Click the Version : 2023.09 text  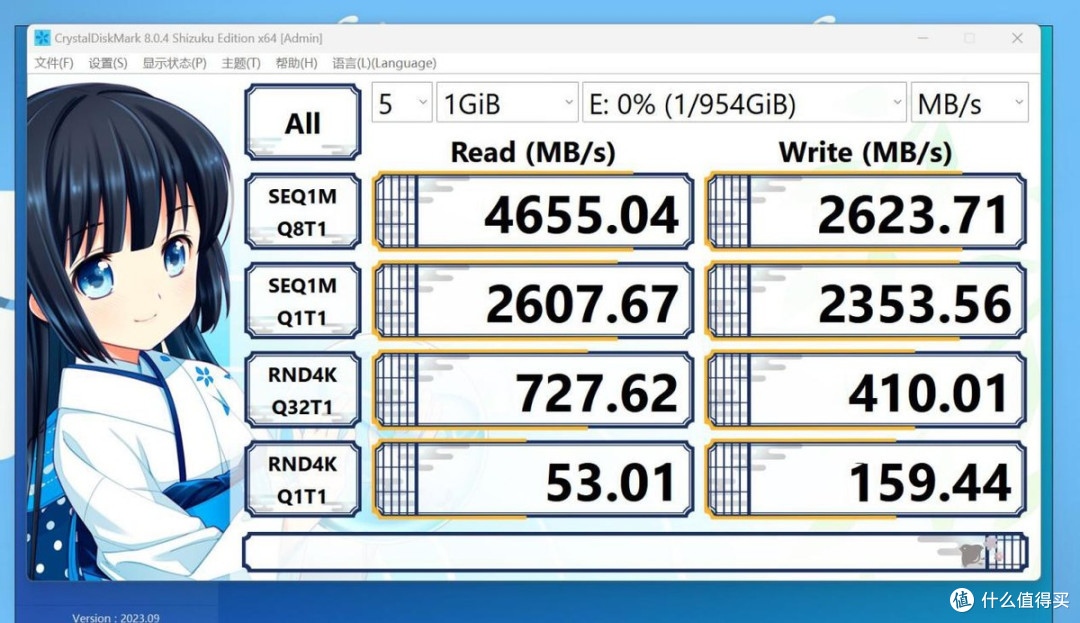pyautogui.click(x=116, y=617)
